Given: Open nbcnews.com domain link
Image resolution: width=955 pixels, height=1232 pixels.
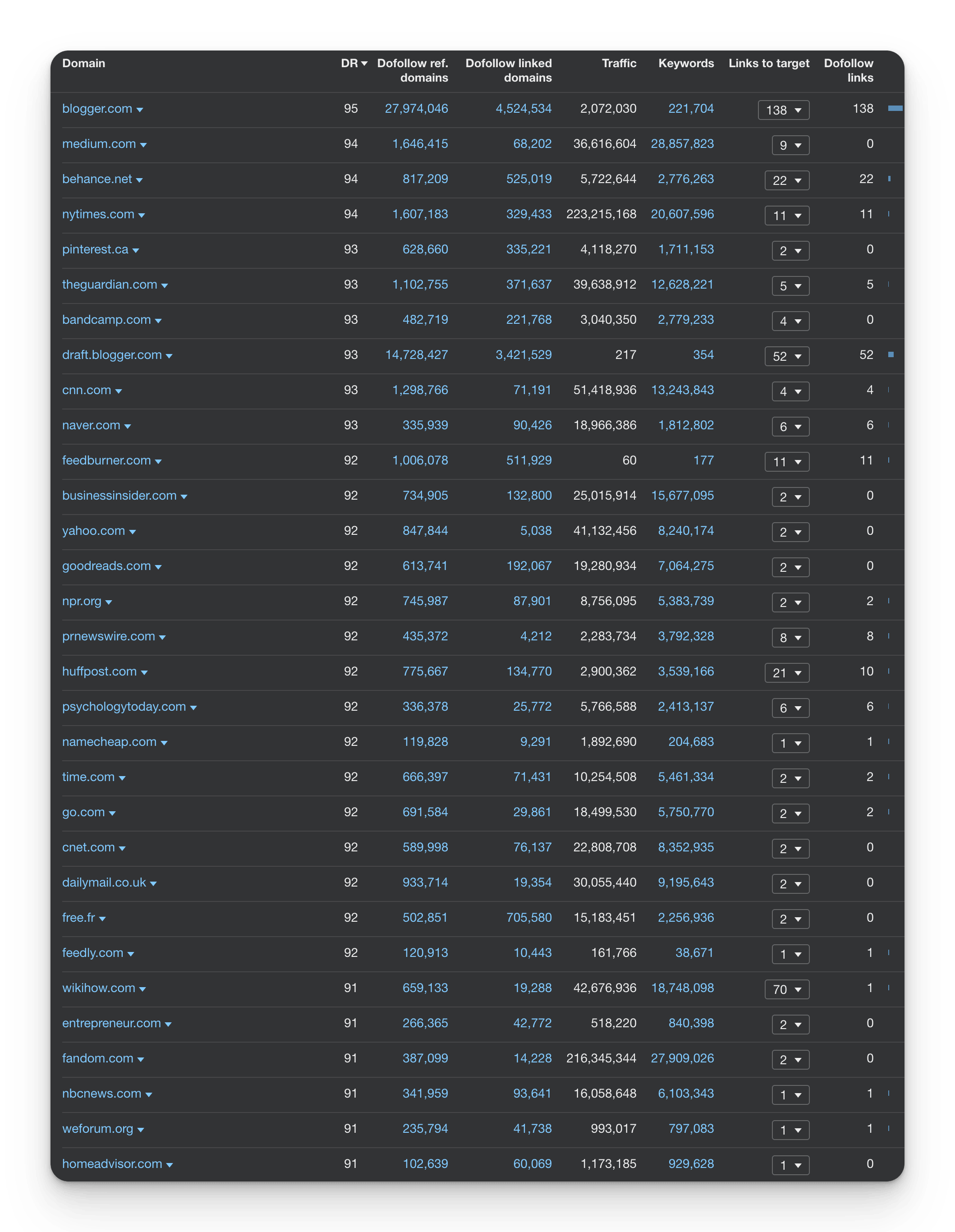Looking at the screenshot, I should 101,1093.
